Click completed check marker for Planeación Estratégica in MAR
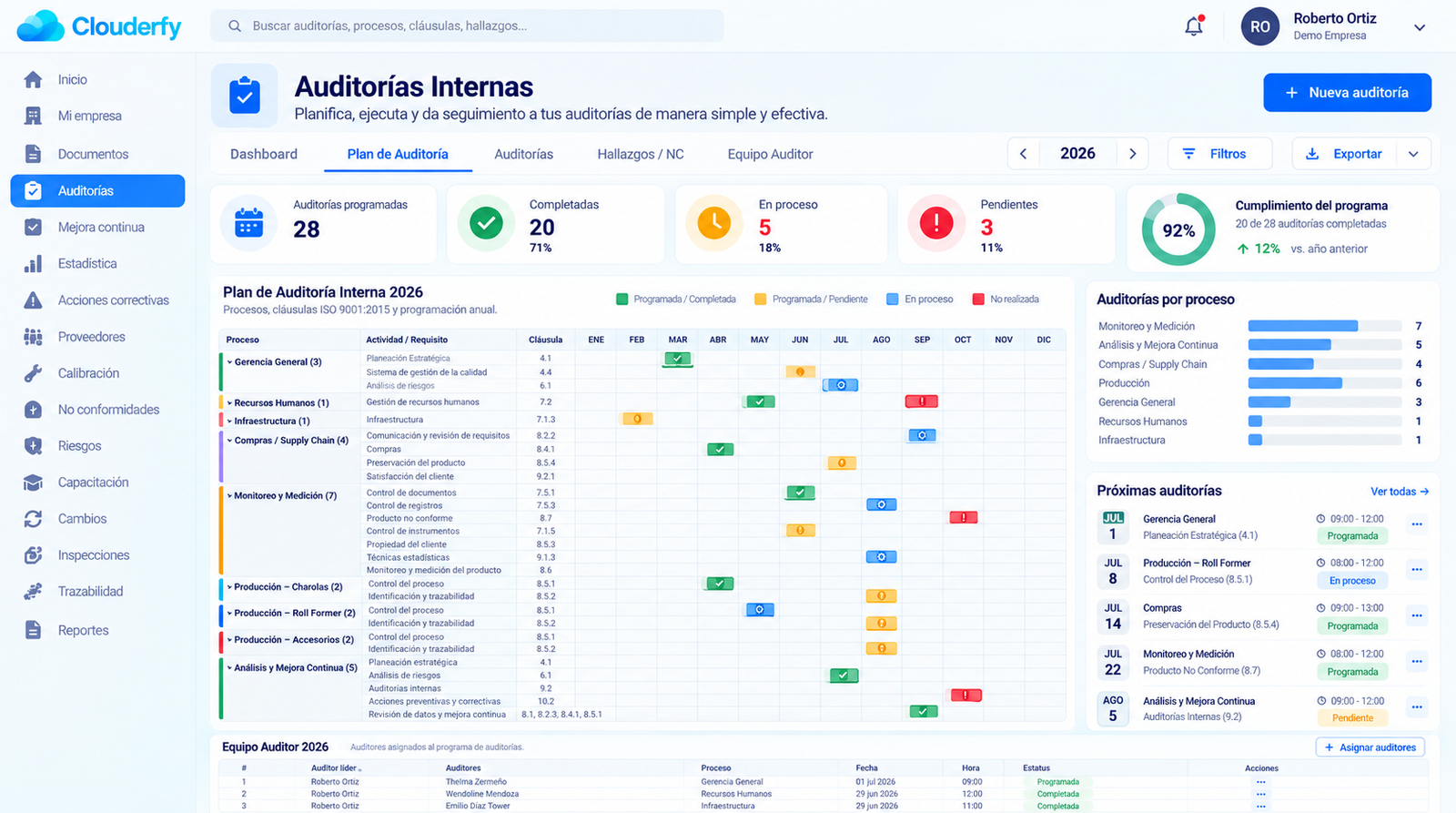 click(x=677, y=359)
